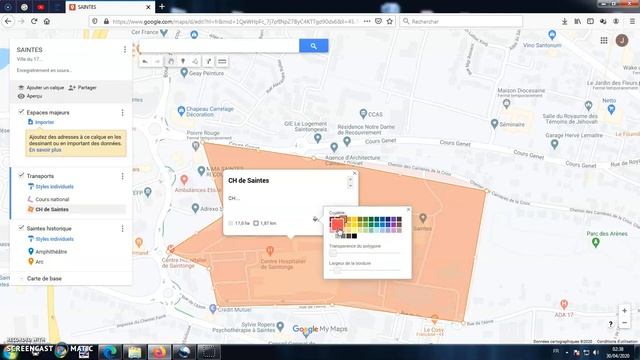The height and width of the screenshot is (360, 640).
Task: Switch to the pinned YouTube tab
Action: tap(41, 7)
